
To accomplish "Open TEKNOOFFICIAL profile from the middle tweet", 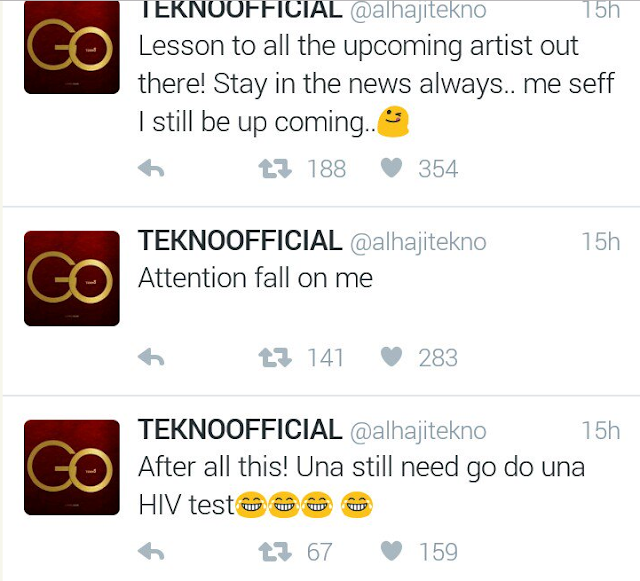I will point(240,241).
